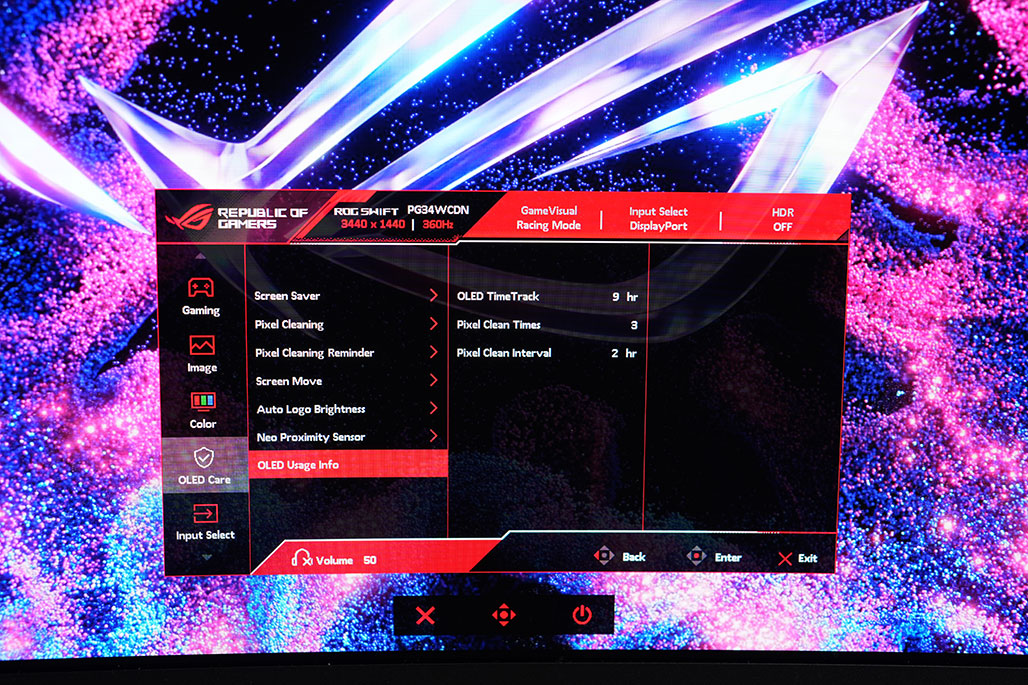1028x685 pixels.
Task: Select the Screen Move menu item
Action: pyautogui.click(x=288, y=381)
